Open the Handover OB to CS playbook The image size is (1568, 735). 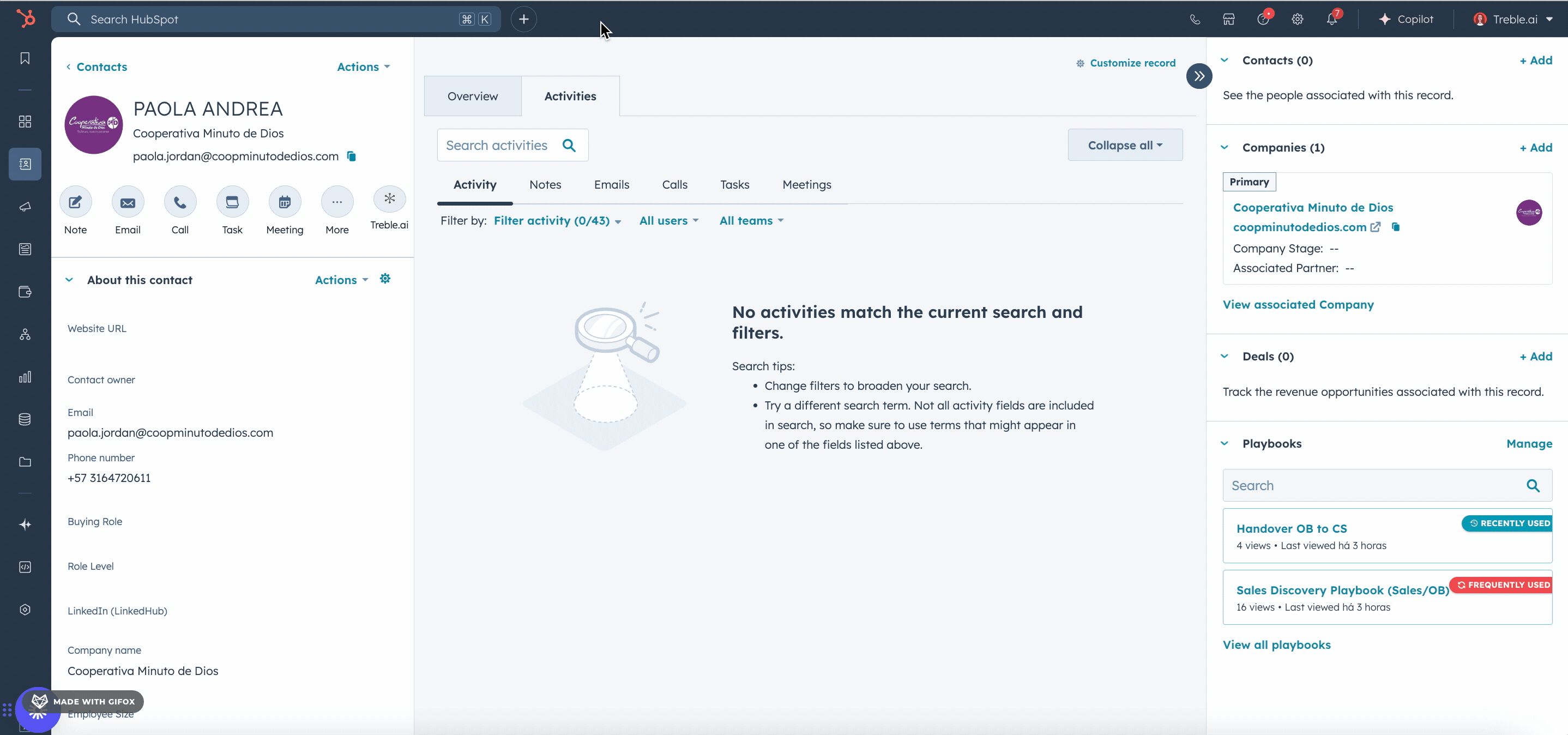[1291, 528]
